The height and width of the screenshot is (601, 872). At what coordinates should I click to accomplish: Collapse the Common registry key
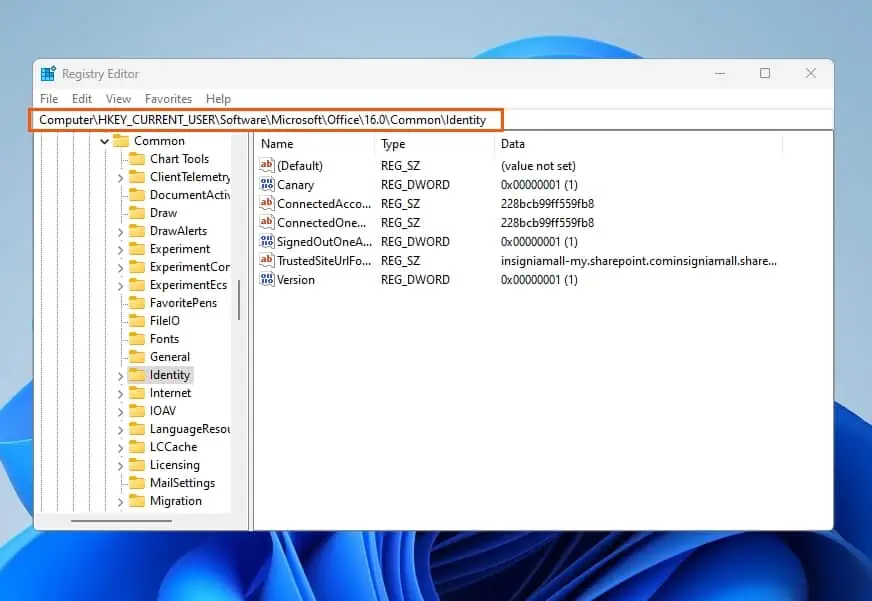click(x=105, y=141)
